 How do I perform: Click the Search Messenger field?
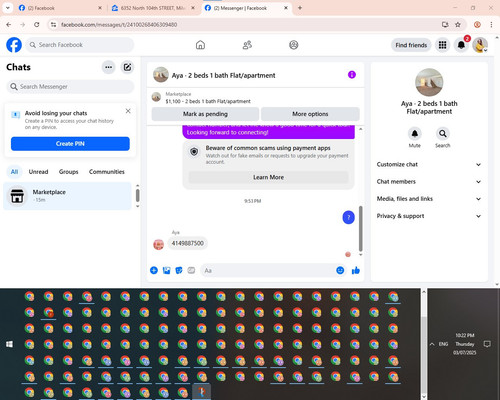click(x=70, y=87)
